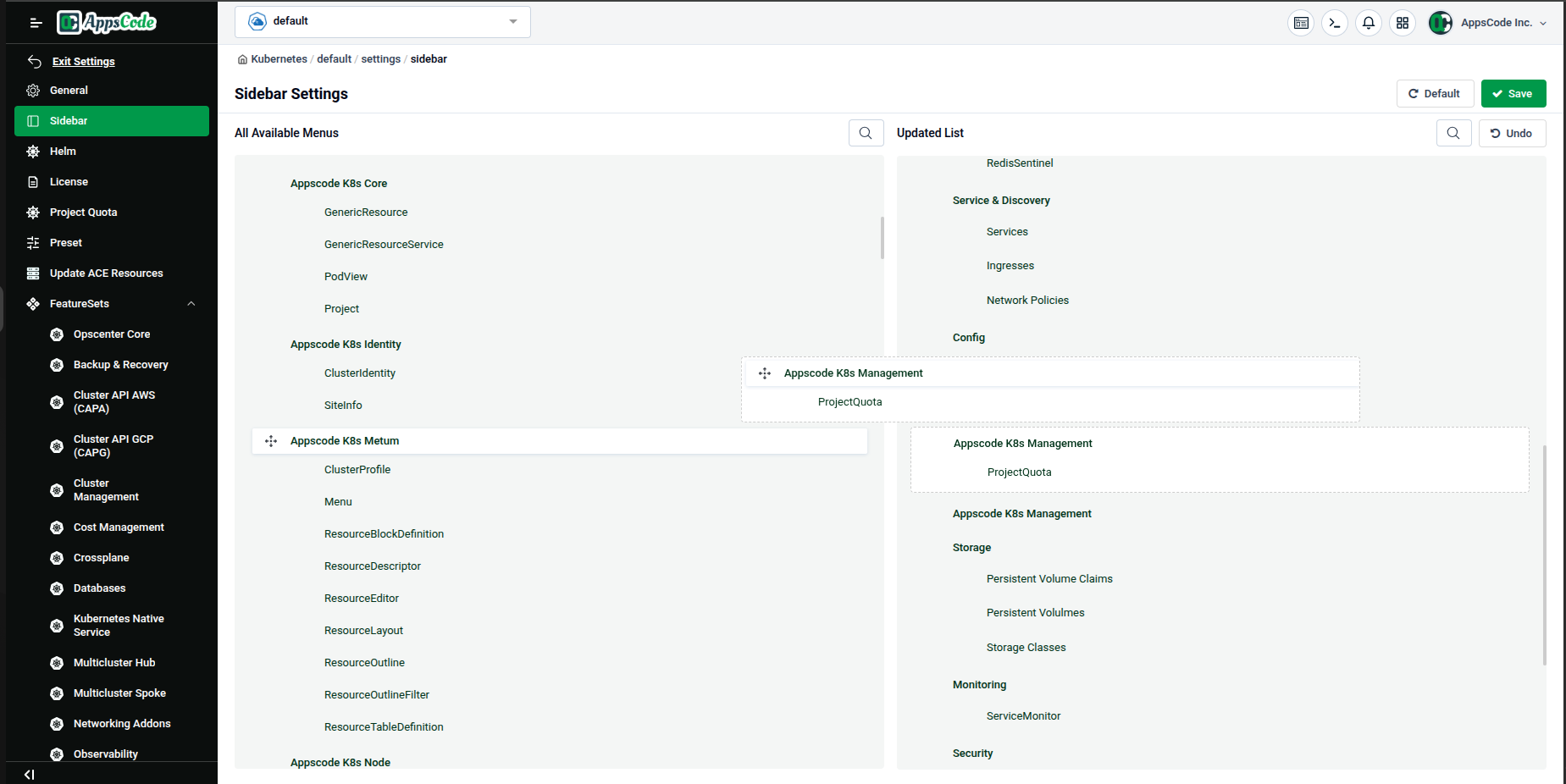1566x784 pixels.
Task: Click the search icon above Updated List
Action: tap(1454, 133)
